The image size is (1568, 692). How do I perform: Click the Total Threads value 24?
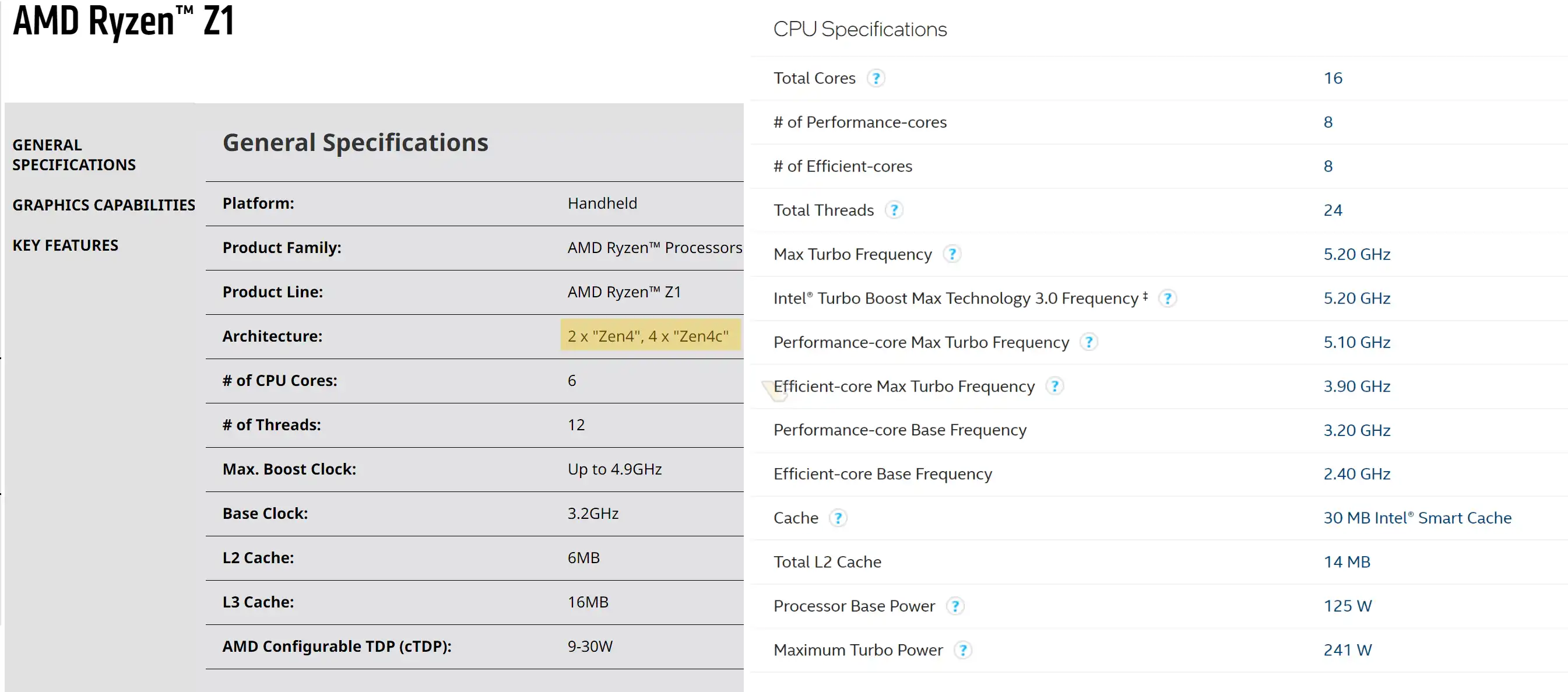tap(1333, 210)
